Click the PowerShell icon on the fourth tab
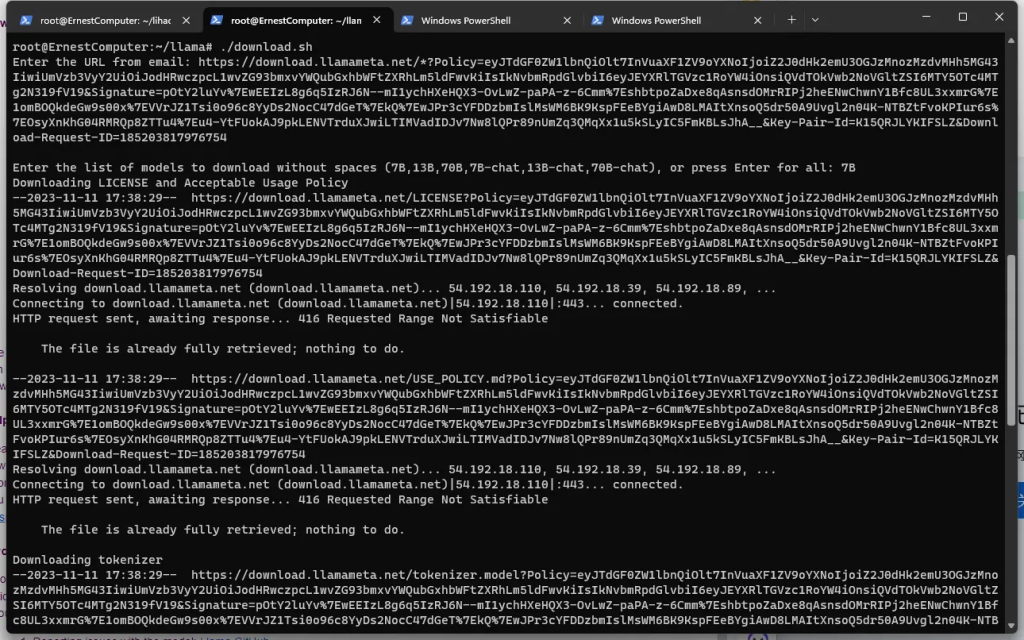Viewport: 1024px width, 640px height. 596,19
